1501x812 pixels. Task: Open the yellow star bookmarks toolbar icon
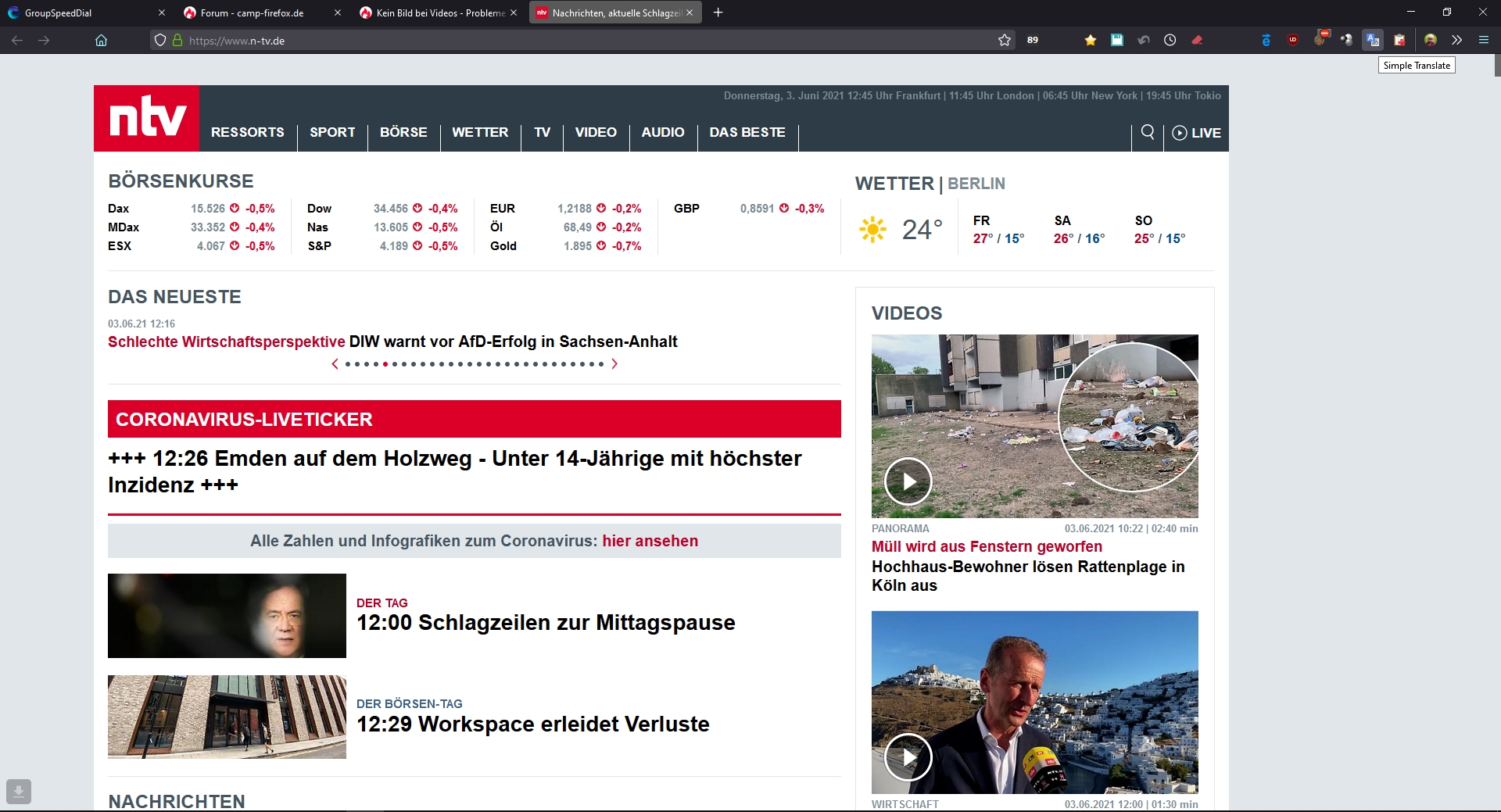pos(1091,40)
